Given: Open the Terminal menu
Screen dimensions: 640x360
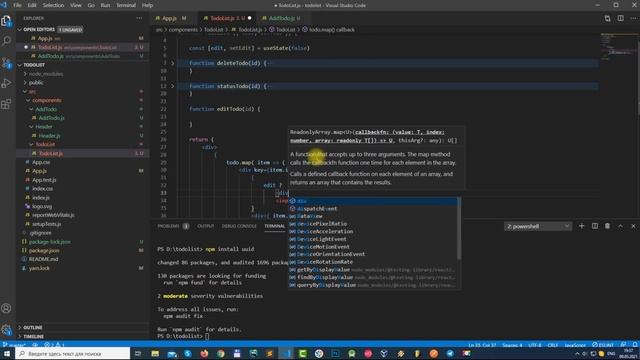Looking at the screenshot, I should pos(126,5).
